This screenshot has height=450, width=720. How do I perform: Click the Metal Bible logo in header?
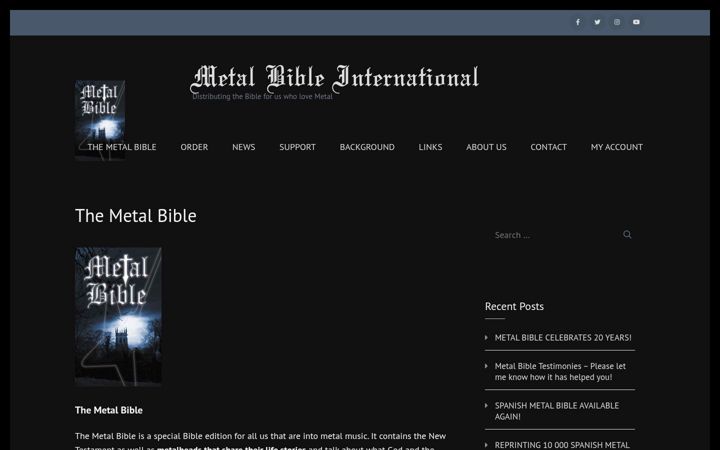(x=100, y=120)
